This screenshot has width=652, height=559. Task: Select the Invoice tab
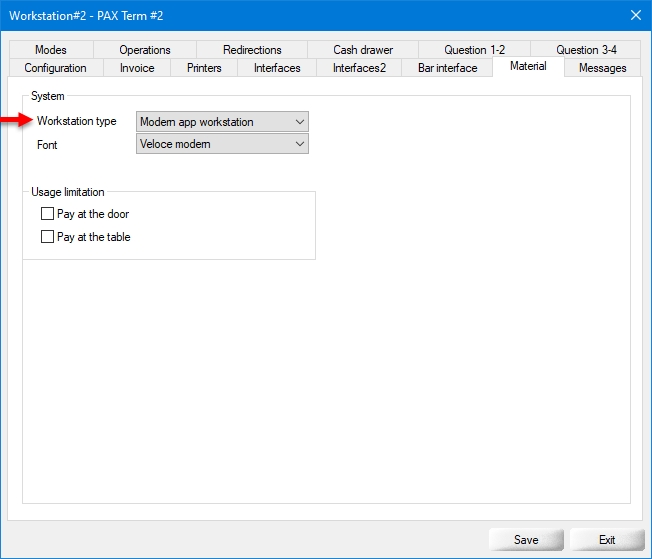[137, 68]
